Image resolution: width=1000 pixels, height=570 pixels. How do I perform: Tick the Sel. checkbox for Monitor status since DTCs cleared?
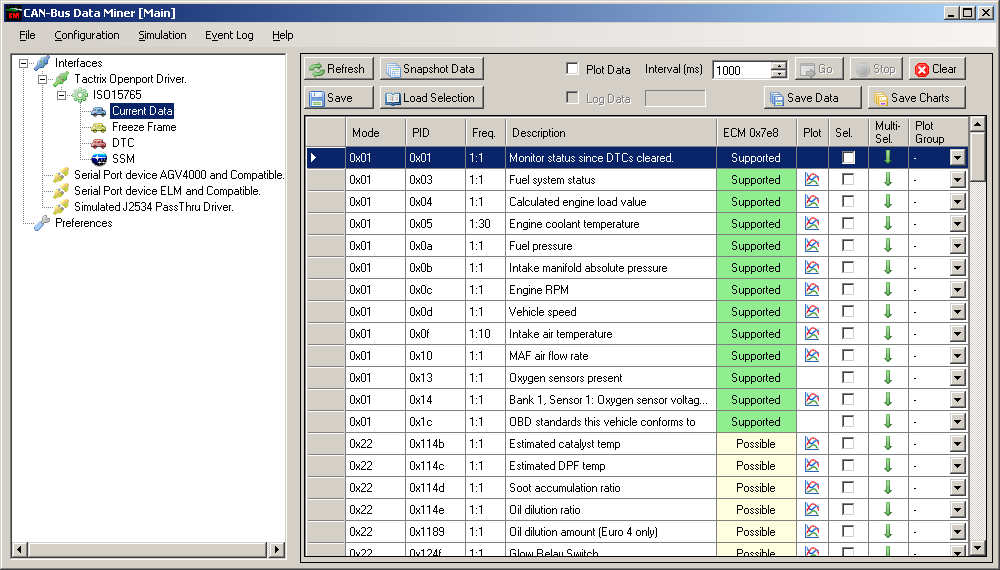point(848,157)
